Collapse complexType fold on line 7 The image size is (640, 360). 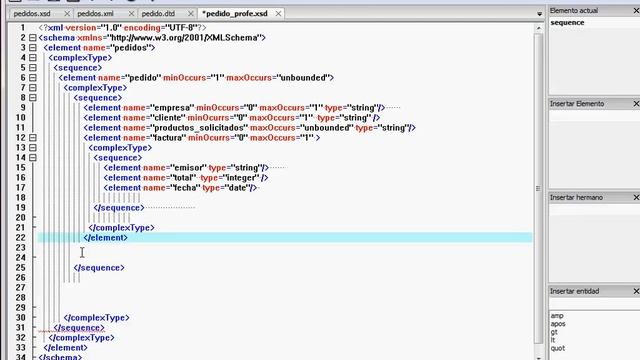[33, 88]
